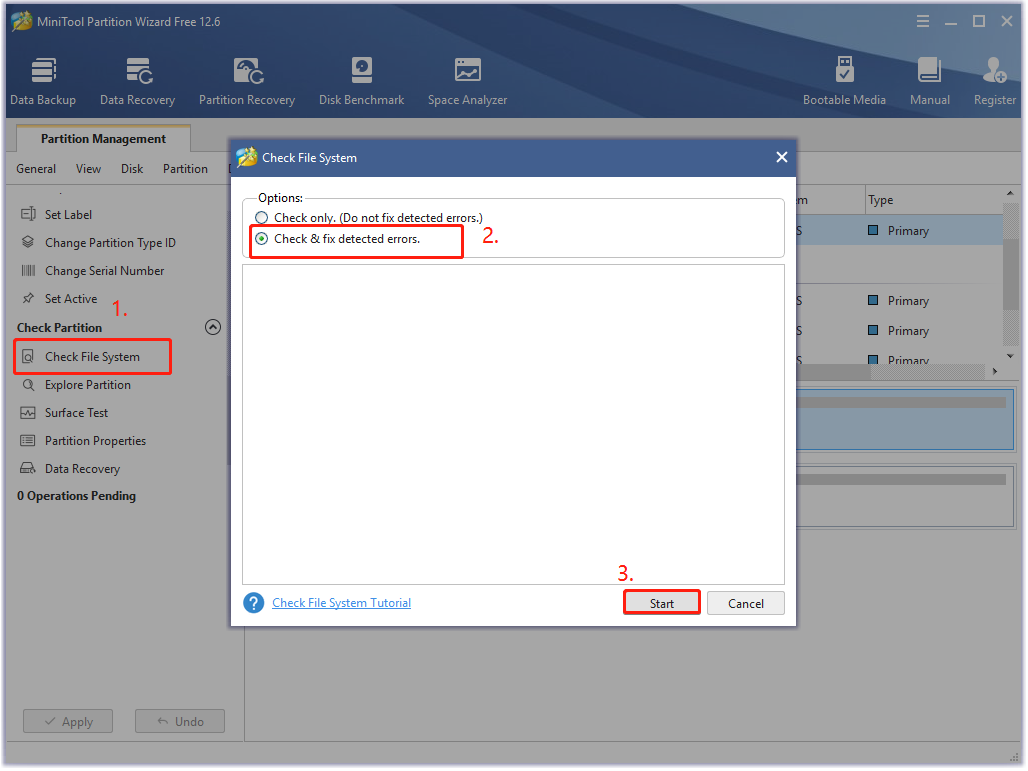Image resolution: width=1028 pixels, height=771 pixels.
Task: Click the partition list scroll up arrow
Action: coord(1010,193)
